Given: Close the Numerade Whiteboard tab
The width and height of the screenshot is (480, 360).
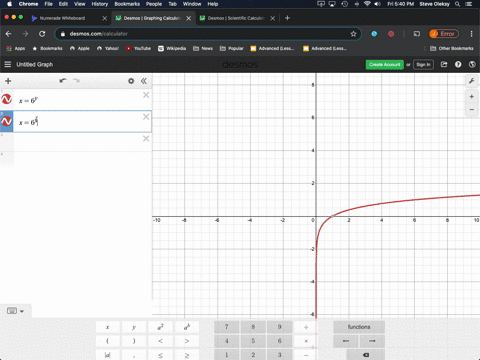Looking at the screenshot, I should pyautogui.click(x=104, y=18).
